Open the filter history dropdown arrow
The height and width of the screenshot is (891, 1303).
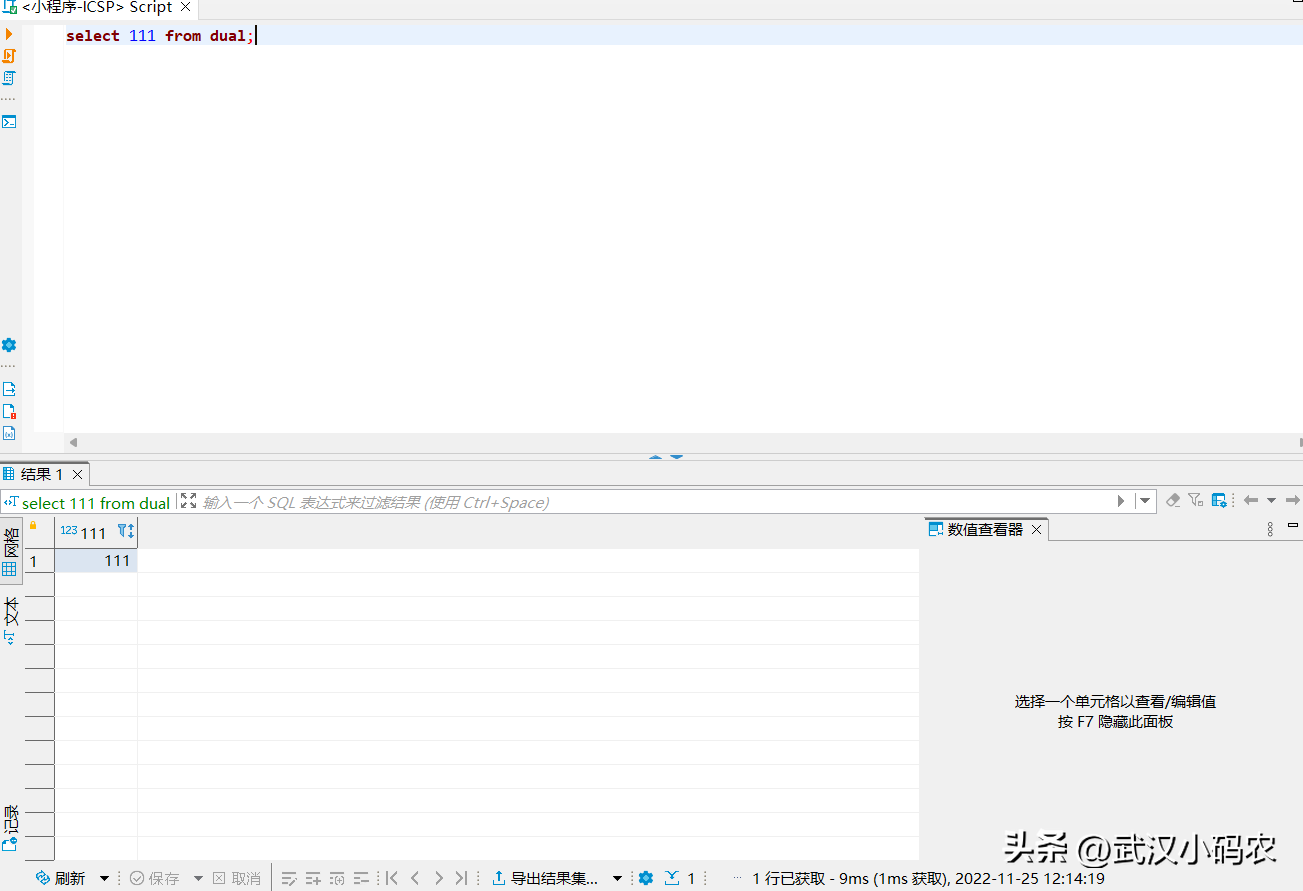1145,501
